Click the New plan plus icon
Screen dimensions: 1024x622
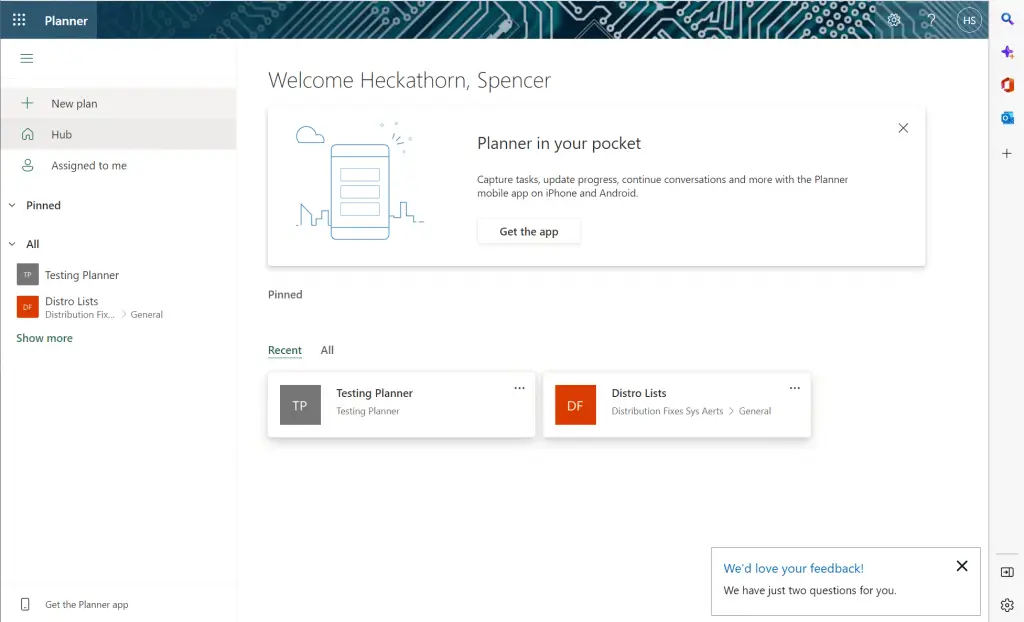point(27,103)
